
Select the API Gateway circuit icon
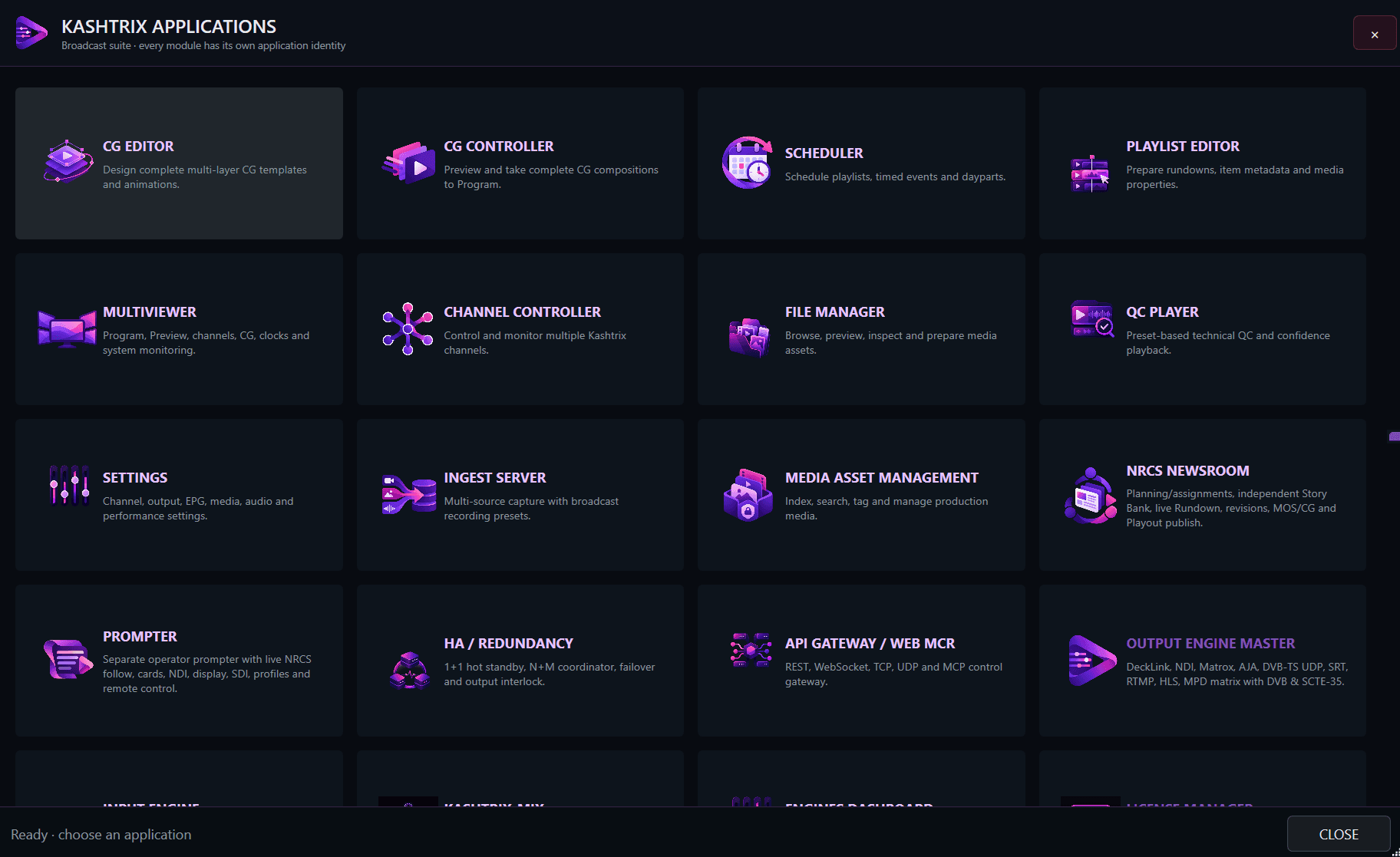tap(751, 650)
